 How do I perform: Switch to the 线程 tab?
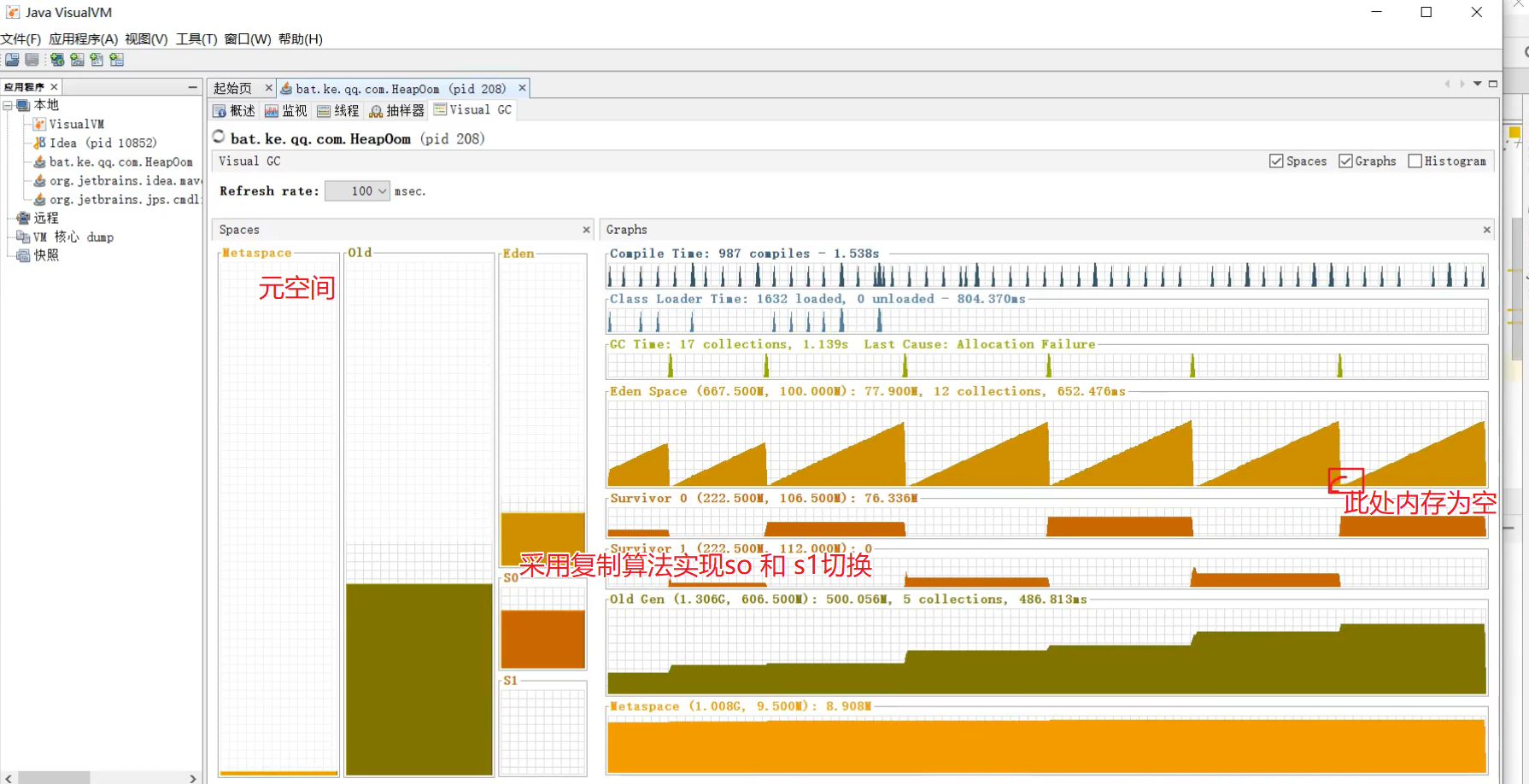click(x=338, y=111)
